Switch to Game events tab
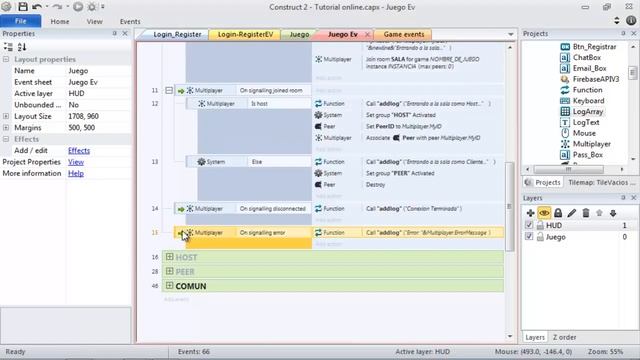The image size is (640, 360). (403, 34)
